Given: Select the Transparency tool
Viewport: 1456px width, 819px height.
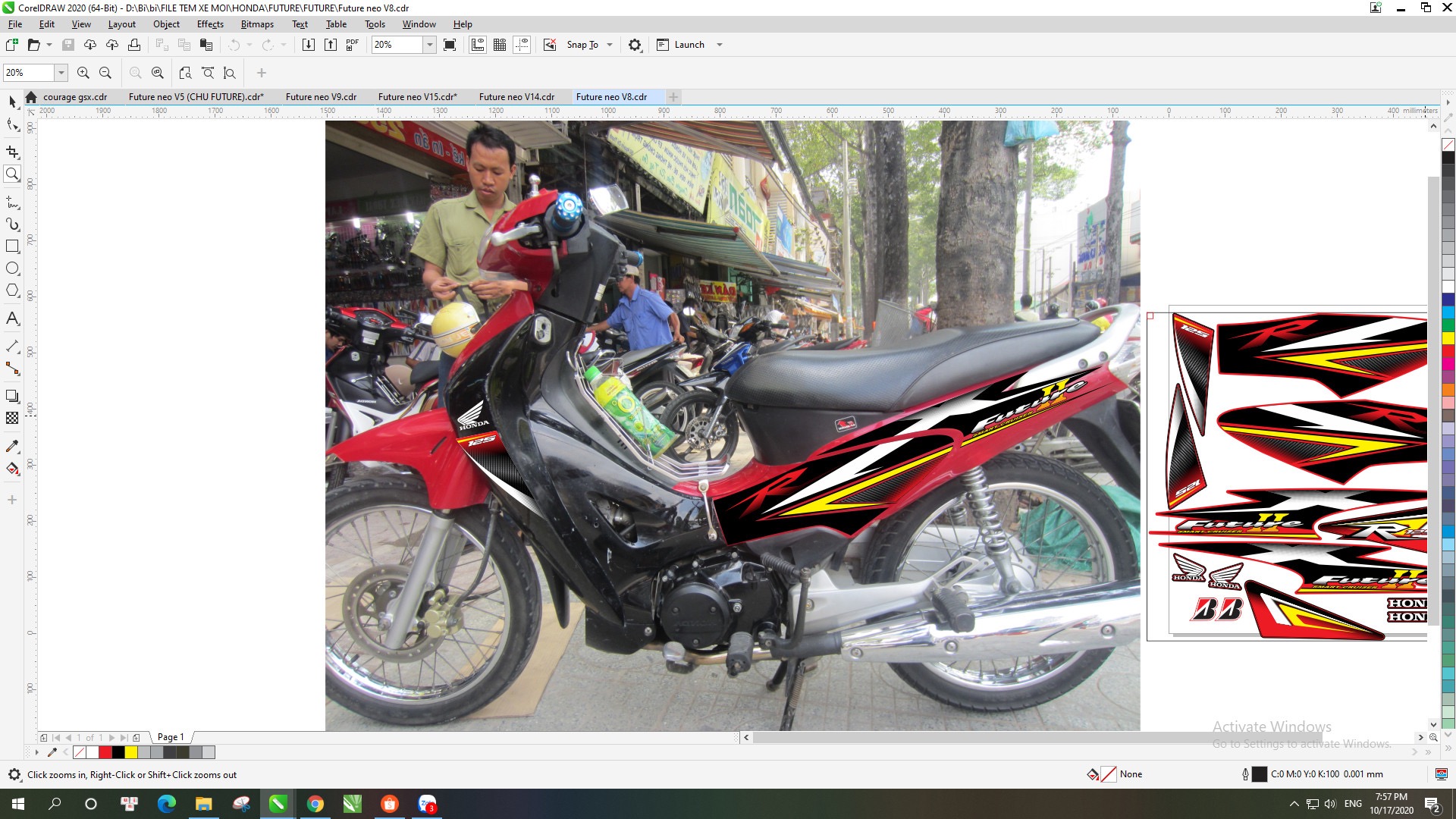Looking at the screenshot, I should (12, 418).
